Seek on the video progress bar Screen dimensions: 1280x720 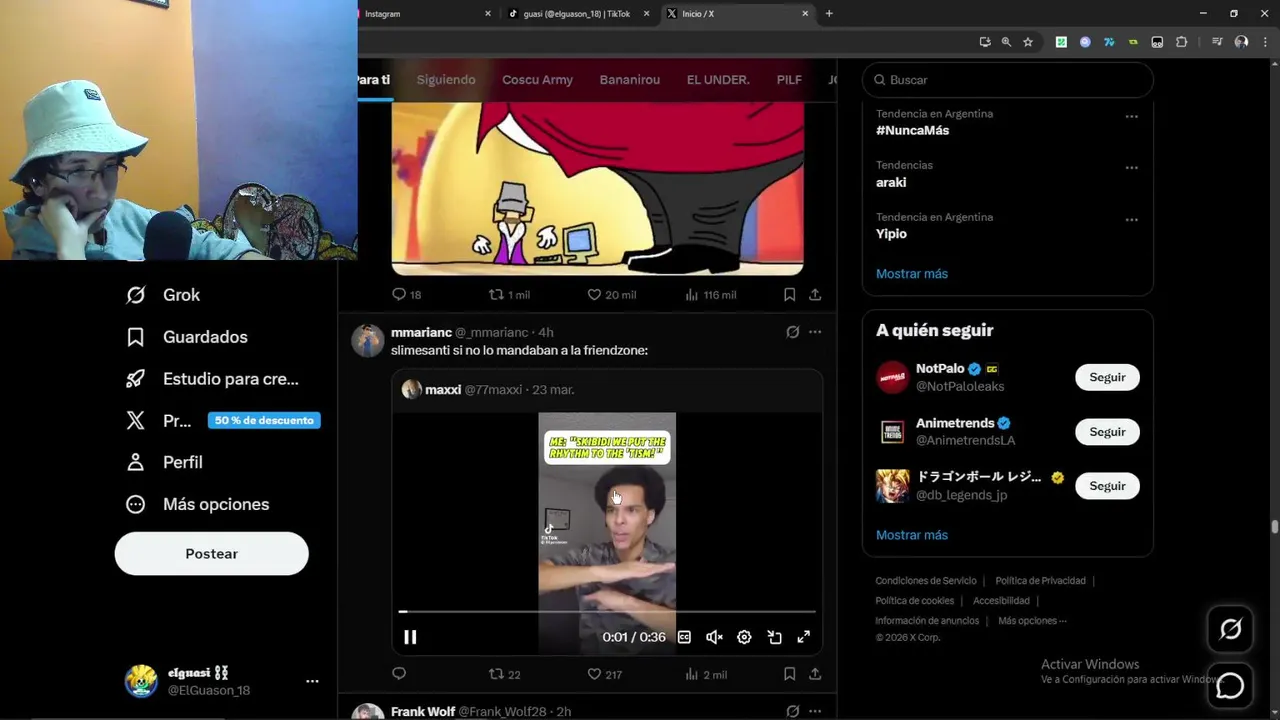(x=608, y=611)
